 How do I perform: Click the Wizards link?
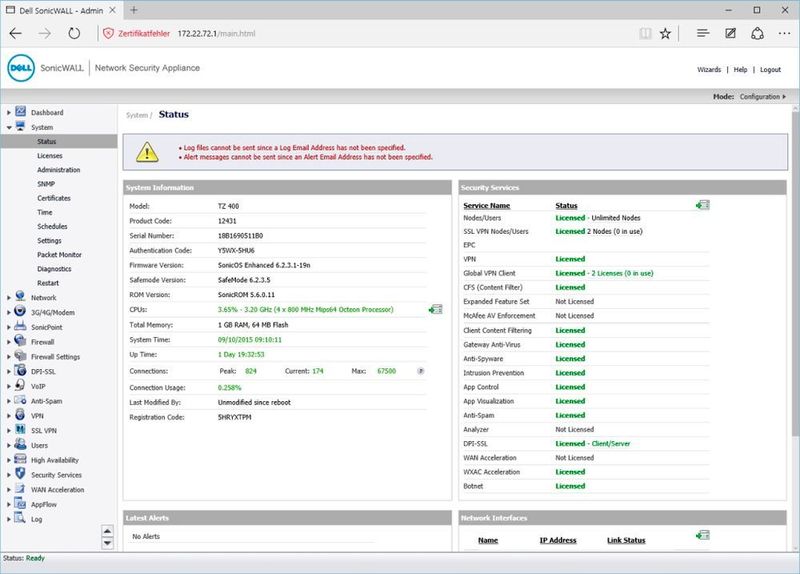(x=709, y=69)
